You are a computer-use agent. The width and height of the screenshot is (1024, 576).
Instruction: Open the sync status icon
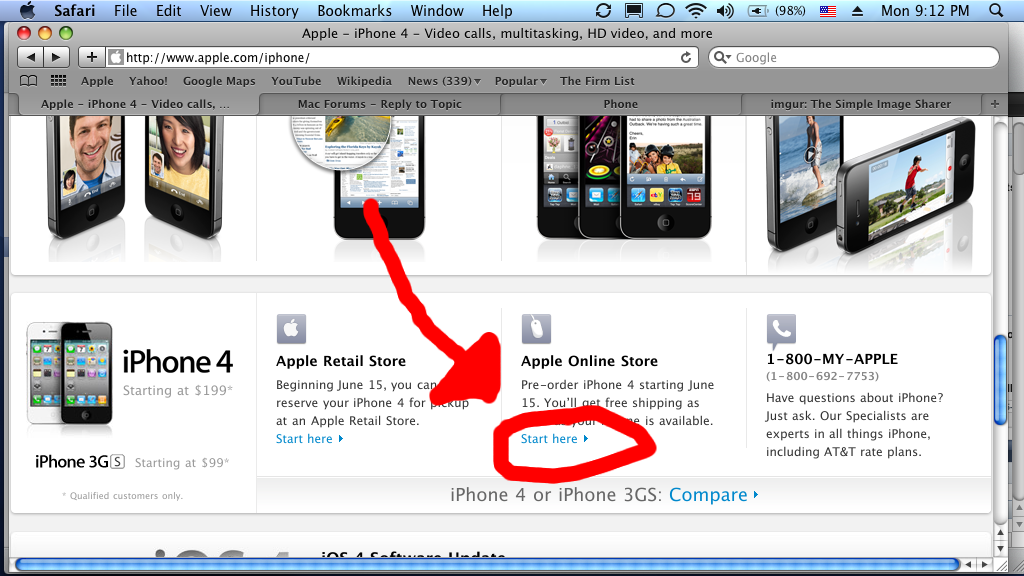click(603, 10)
